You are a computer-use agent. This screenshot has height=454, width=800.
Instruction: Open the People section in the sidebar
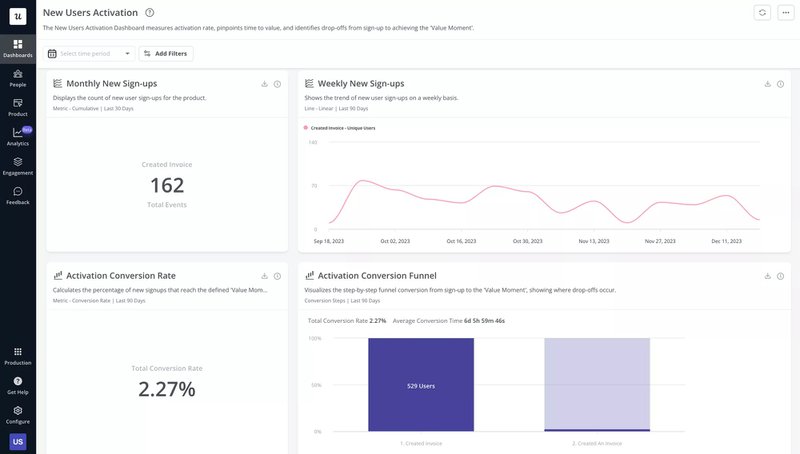tap(17, 78)
